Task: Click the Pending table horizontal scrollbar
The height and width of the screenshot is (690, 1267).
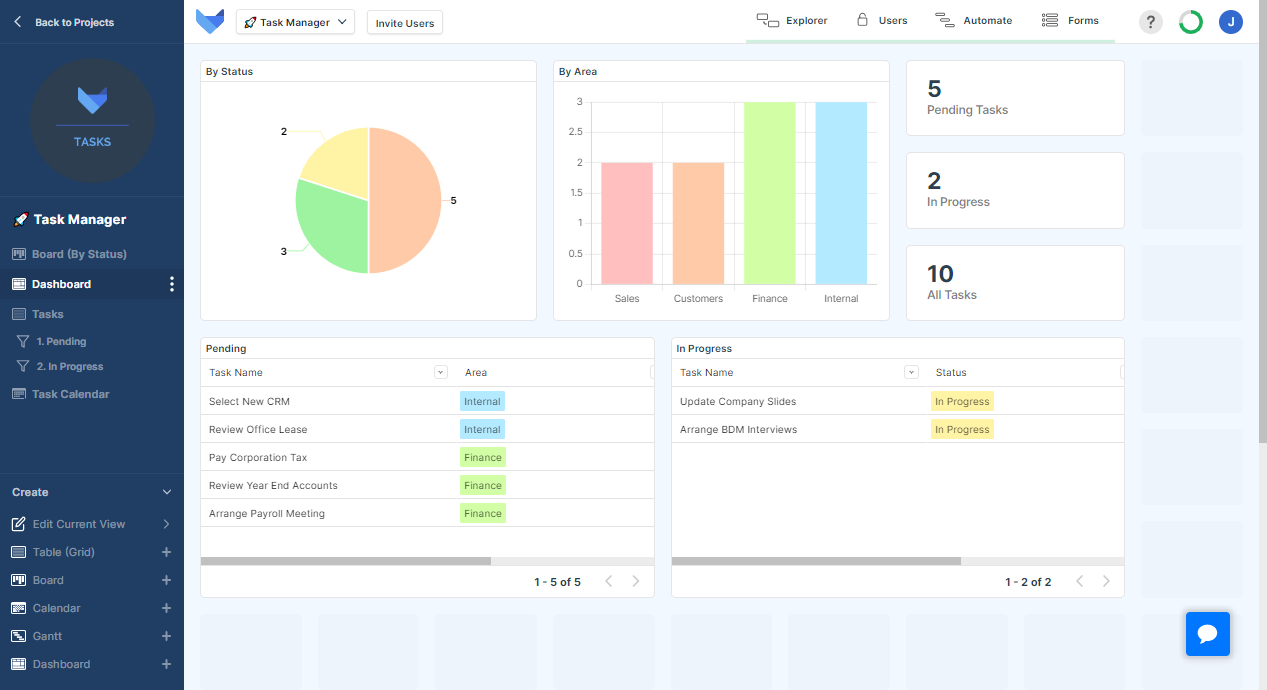Action: (346, 561)
